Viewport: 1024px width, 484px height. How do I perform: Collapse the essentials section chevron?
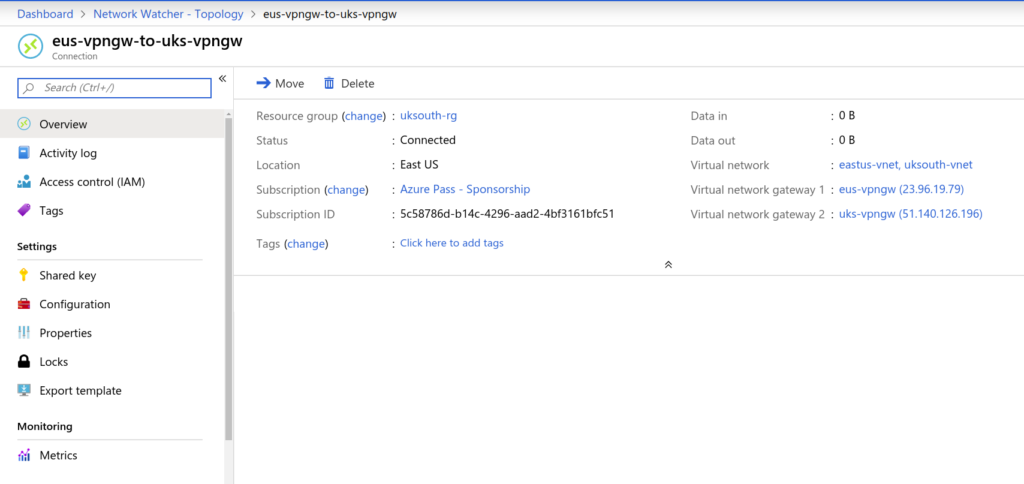click(668, 265)
